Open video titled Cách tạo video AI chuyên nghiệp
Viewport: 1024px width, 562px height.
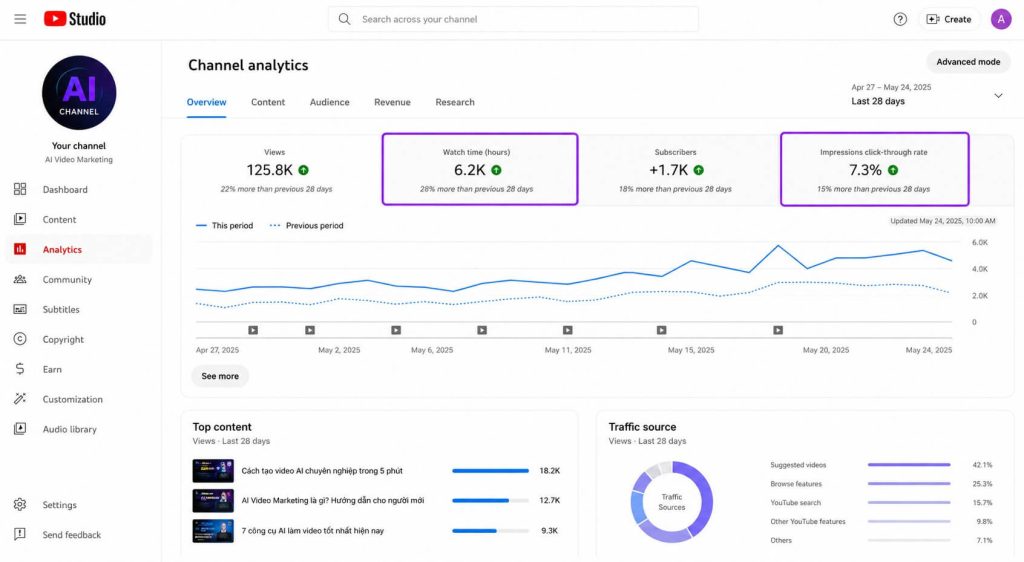322,471
